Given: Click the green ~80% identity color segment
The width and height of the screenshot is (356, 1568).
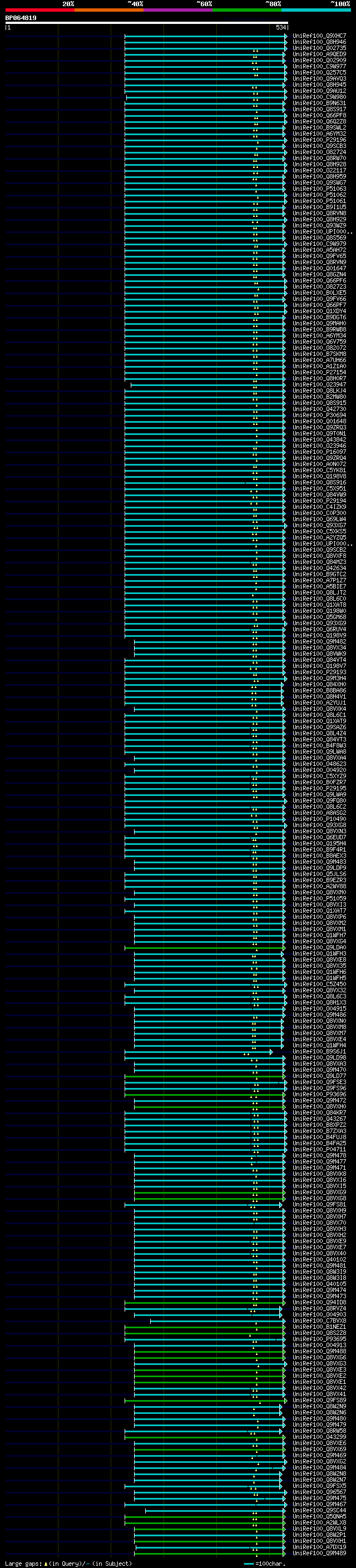Looking at the screenshot, I should [x=247, y=10].
